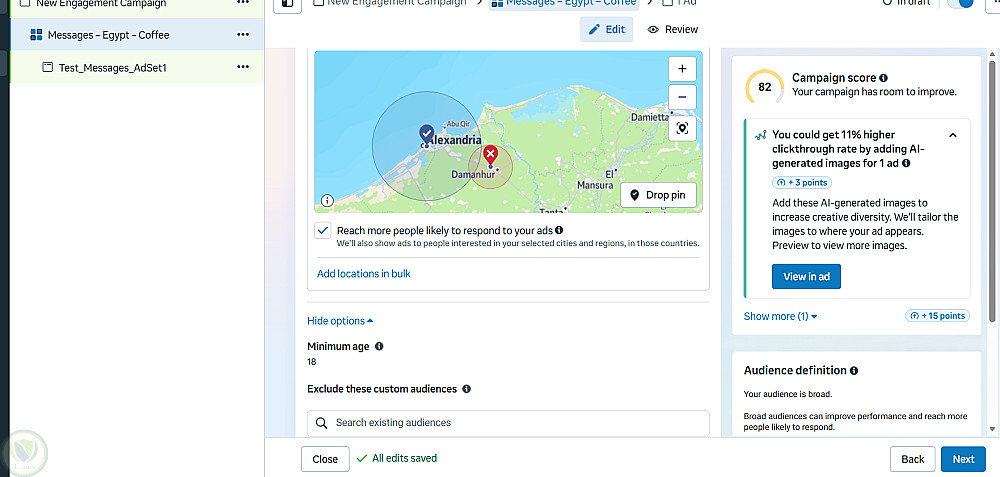Image resolution: width=1000 pixels, height=477 pixels.
Task: Switch to Edit mode
Action: point(607,29)
